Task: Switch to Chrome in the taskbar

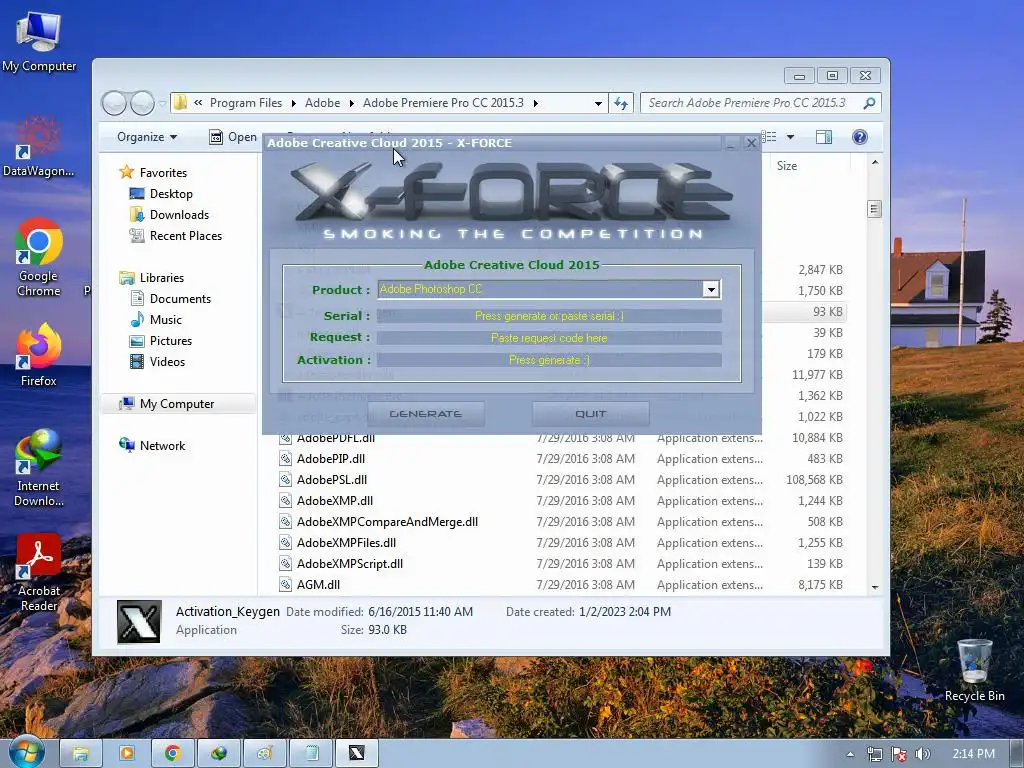Action: tap(172, 754)
